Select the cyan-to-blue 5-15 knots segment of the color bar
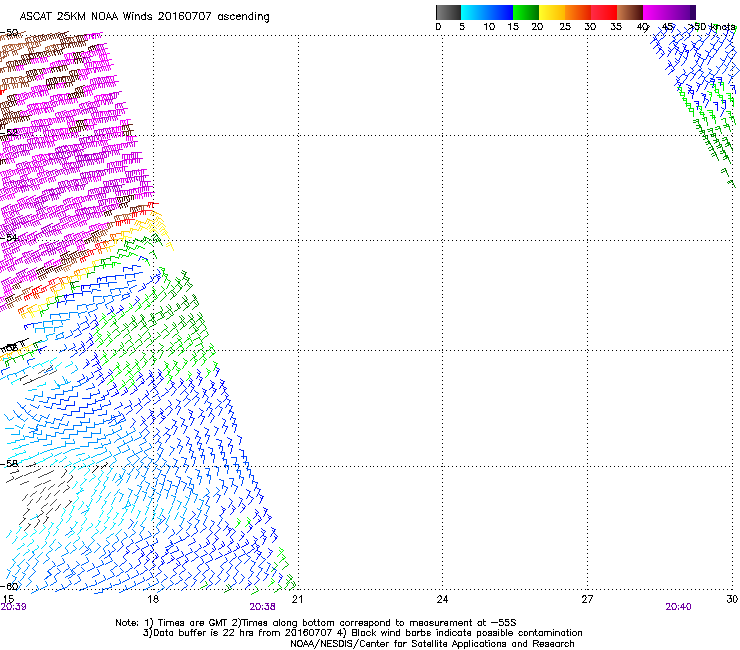This screenshot has width=740, height=650. click(x=487, y=12)
